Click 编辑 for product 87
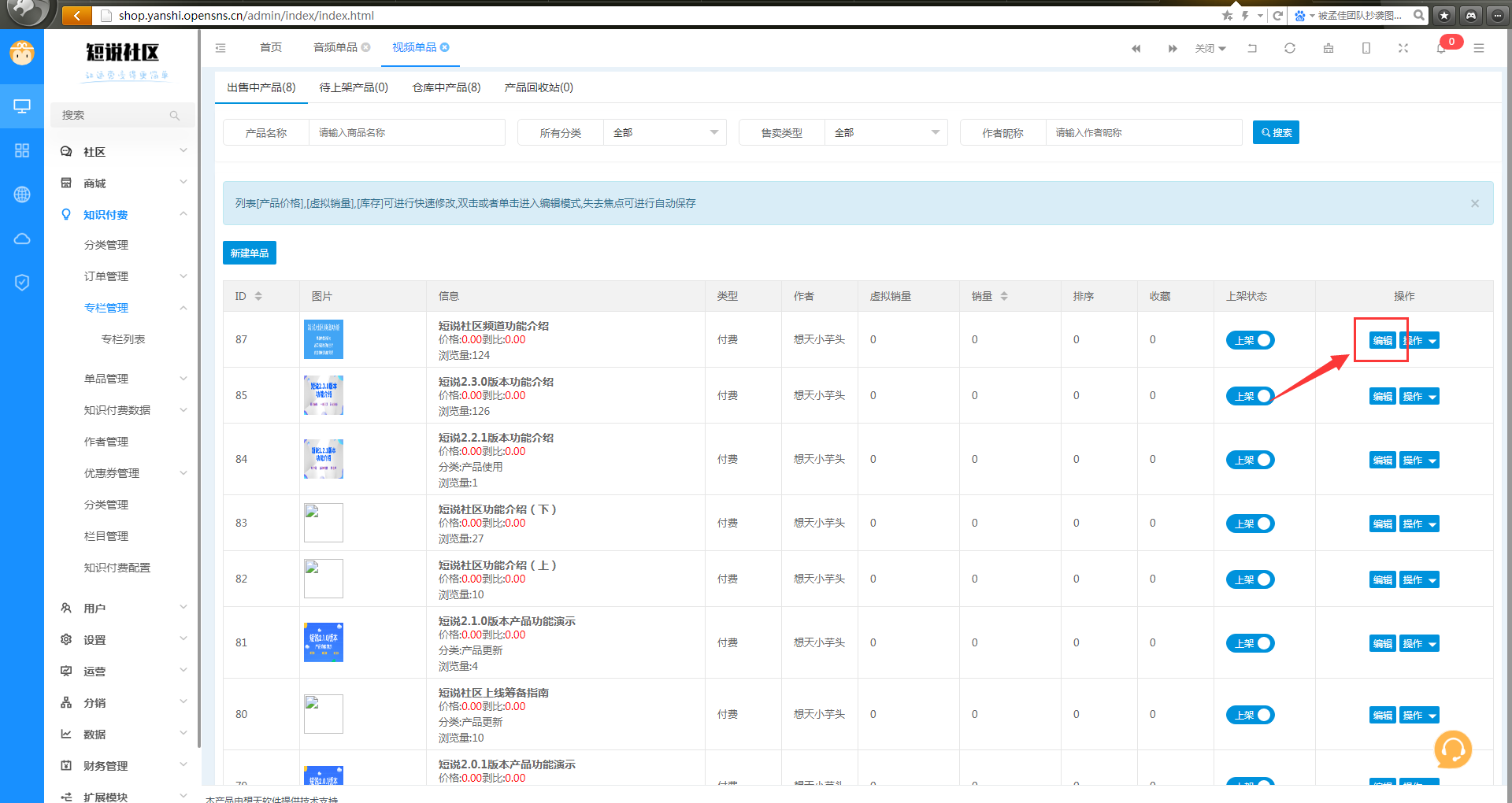 [x=1382, y=340]
